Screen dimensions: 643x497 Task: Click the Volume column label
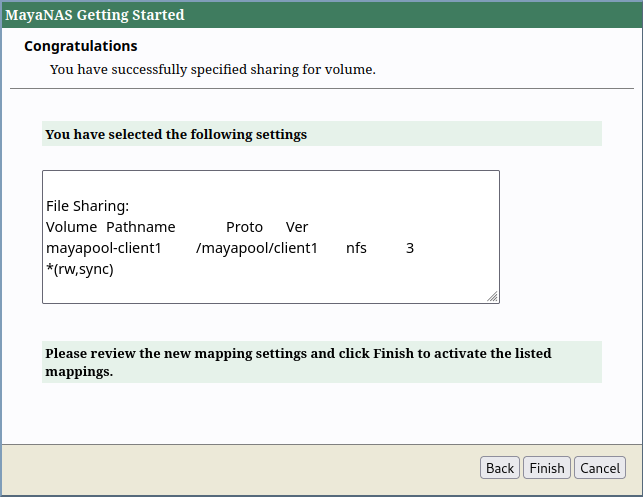tap(71, 227)
